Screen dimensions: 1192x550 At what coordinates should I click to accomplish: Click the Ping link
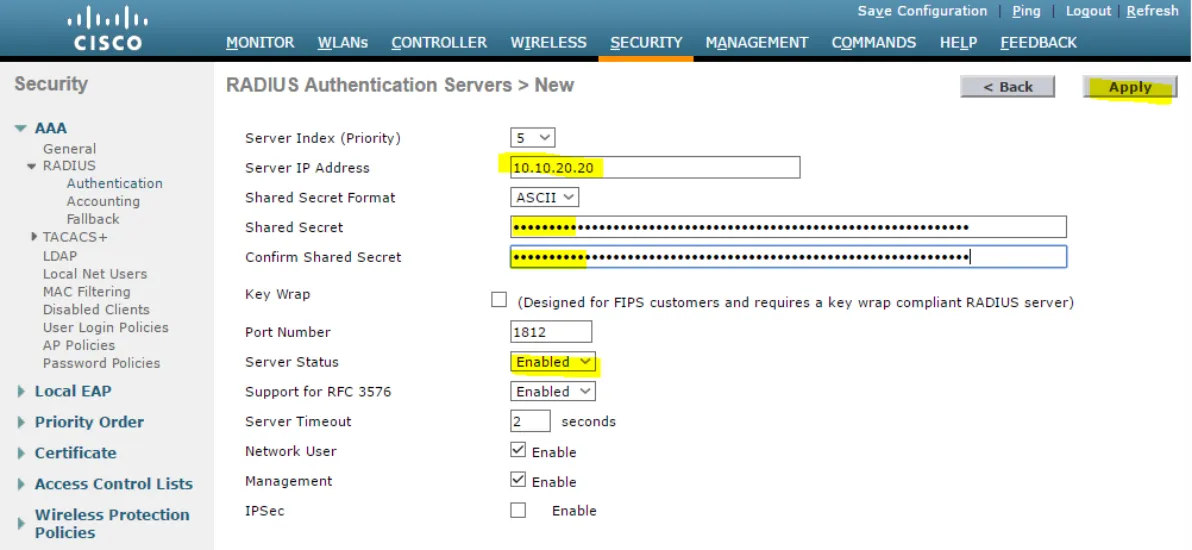coord(1026,11)
